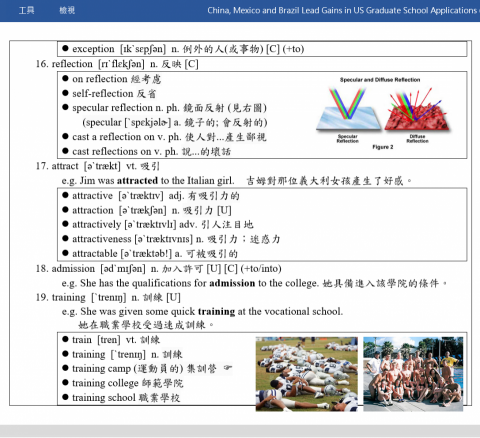Click the '(specular' pronunciation line
The width and height of the screenshot is (480, 438).
(x=175, y=122)
